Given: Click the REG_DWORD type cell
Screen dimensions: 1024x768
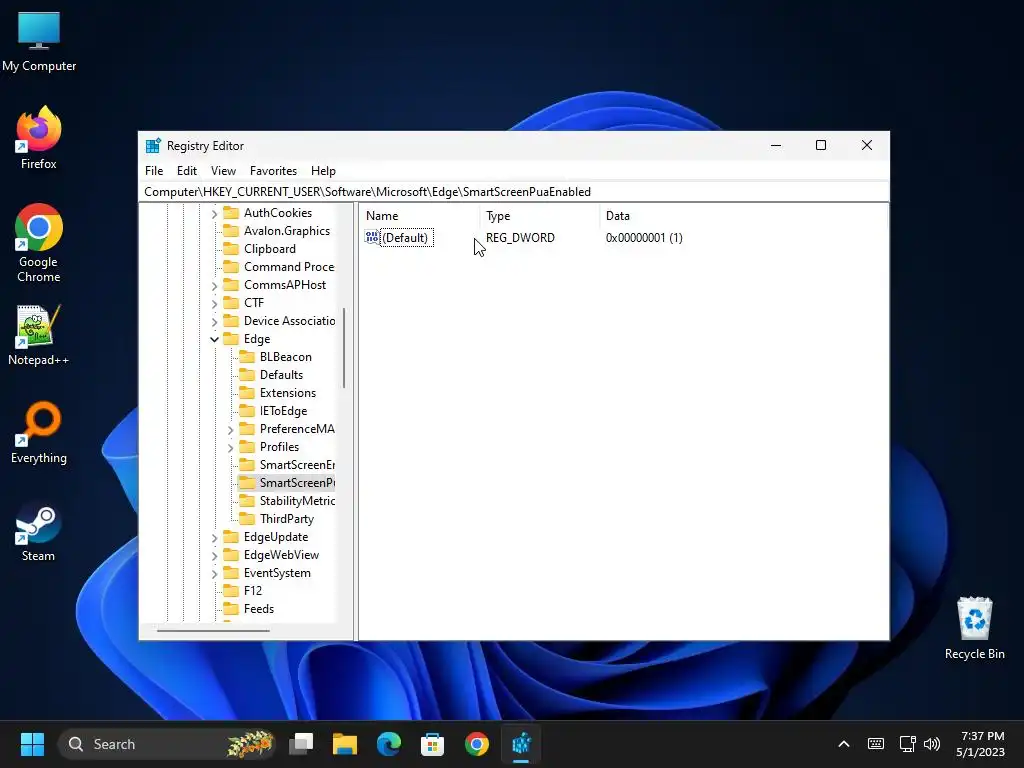Looking at the screenshot, I should tap(520, 238).
